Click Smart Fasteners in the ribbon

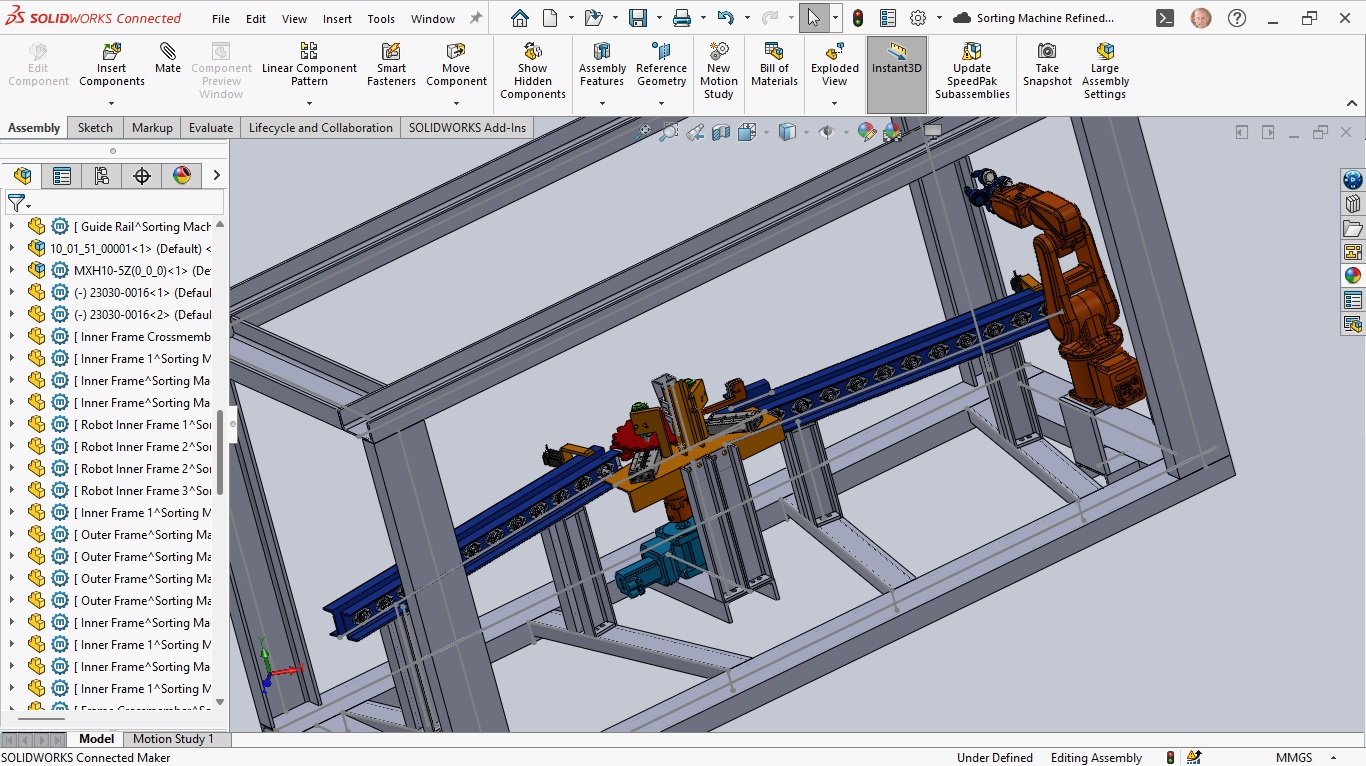391,64
